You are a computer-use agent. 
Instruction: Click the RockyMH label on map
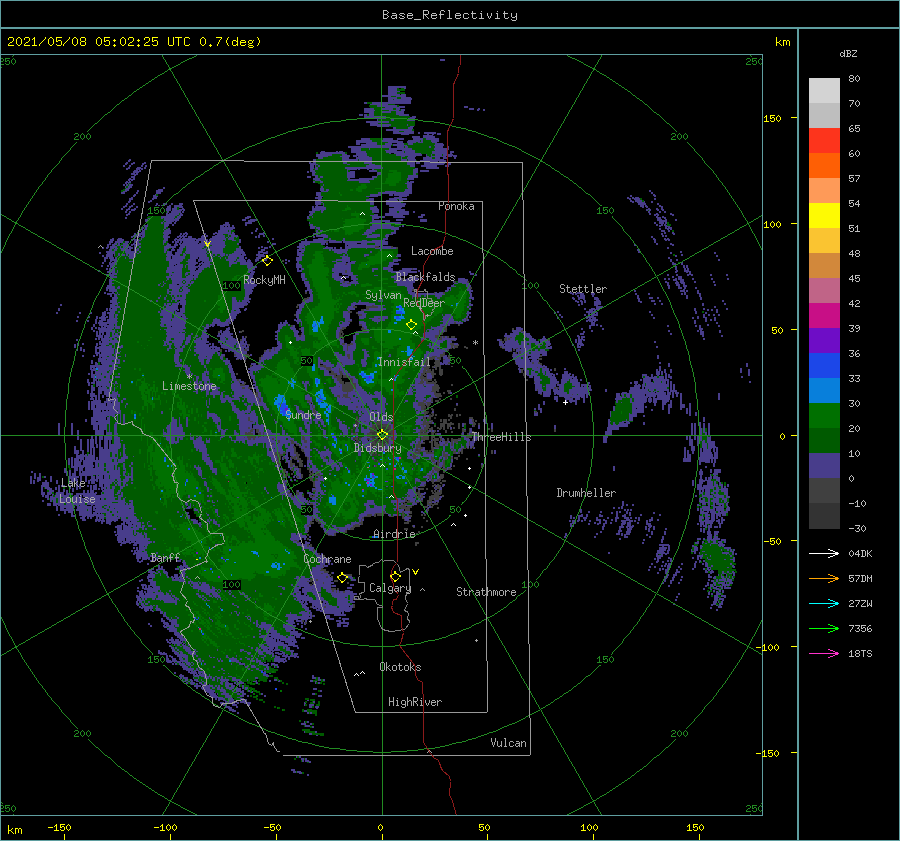tap(265, 280)
